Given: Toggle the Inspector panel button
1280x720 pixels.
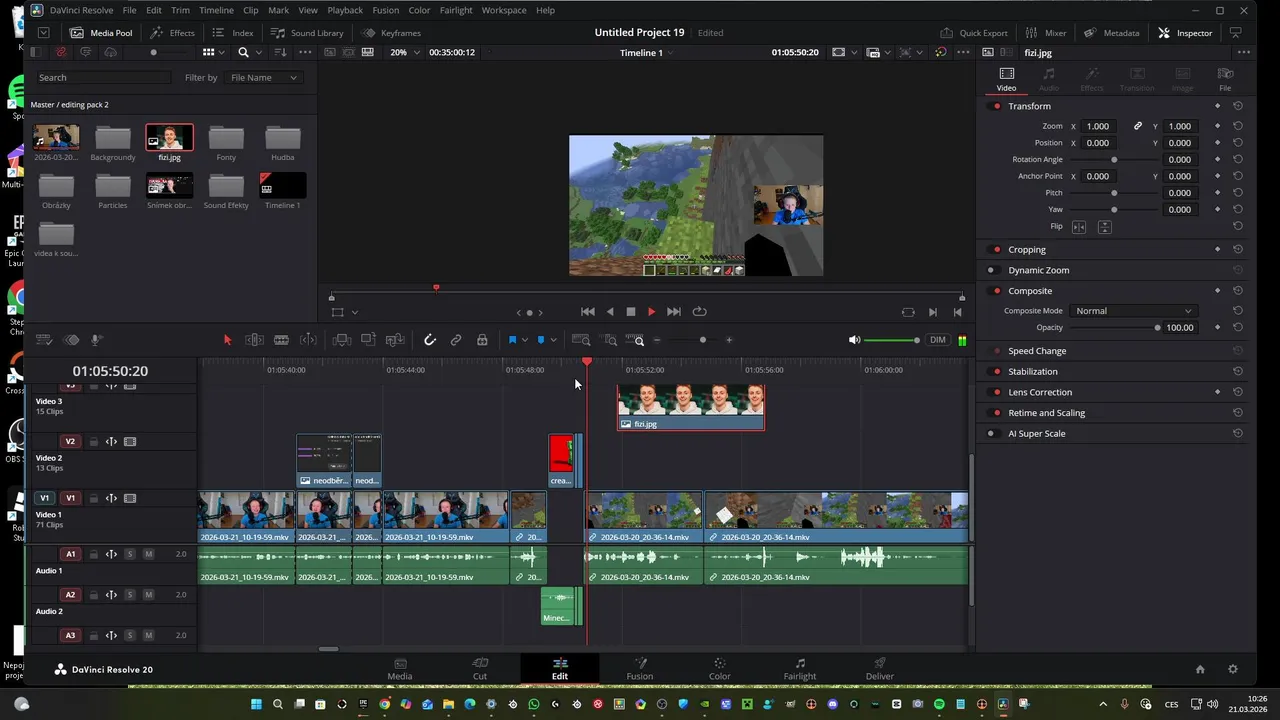Looking at the screenshot, I should tap(1185, 33).
